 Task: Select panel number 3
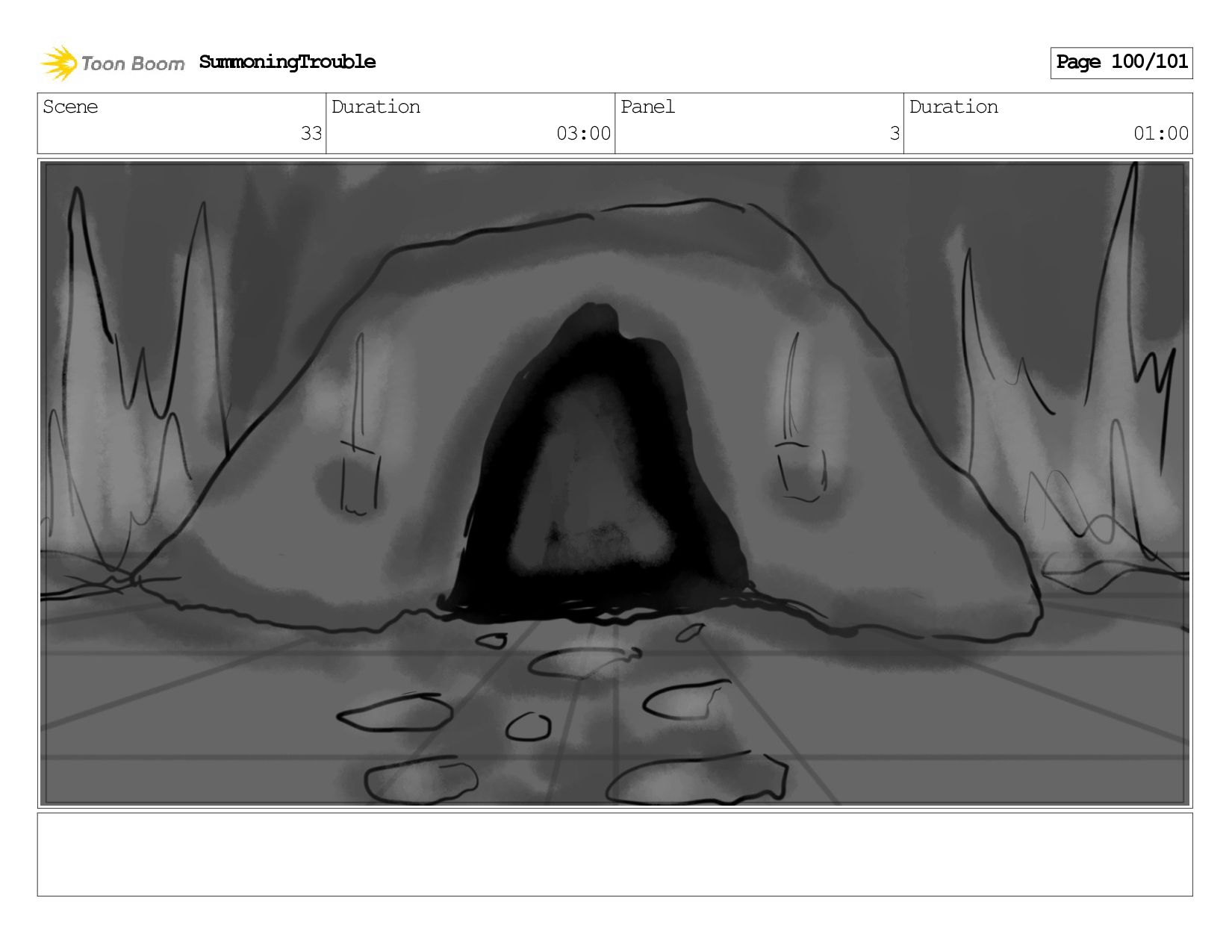point(895,134)
